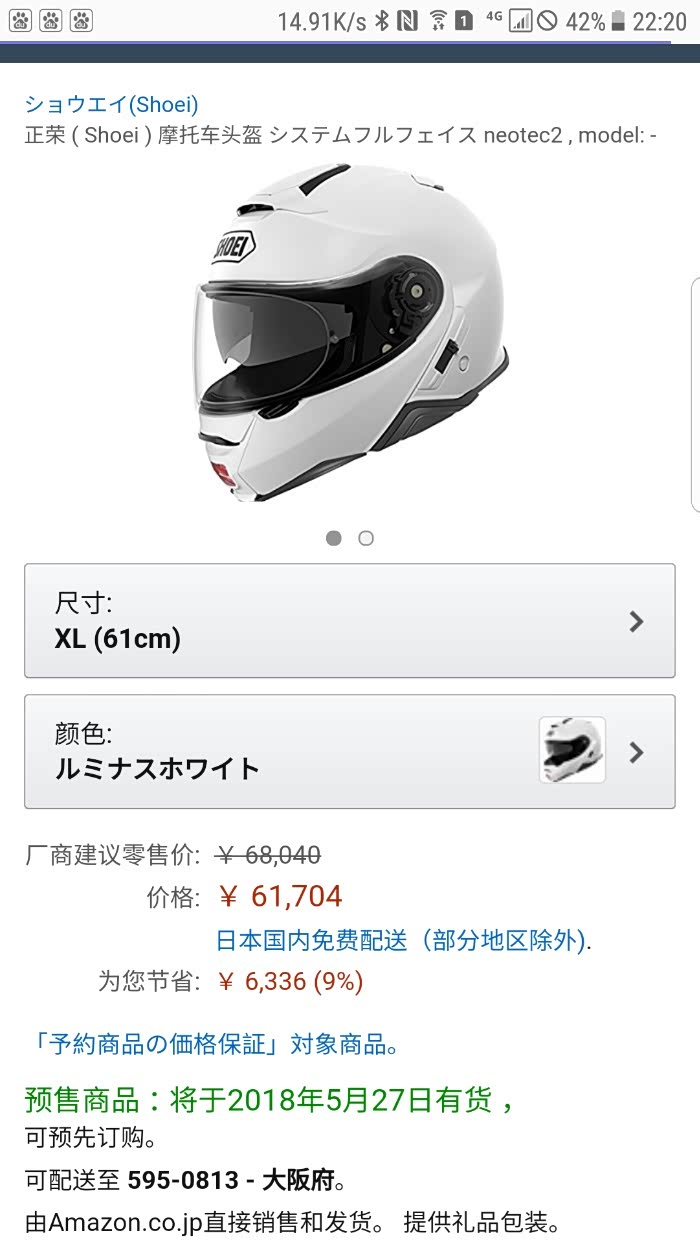700x1244 pixels.
Task: Tap the third paw notification icon
Action: (x=82, y=19)
